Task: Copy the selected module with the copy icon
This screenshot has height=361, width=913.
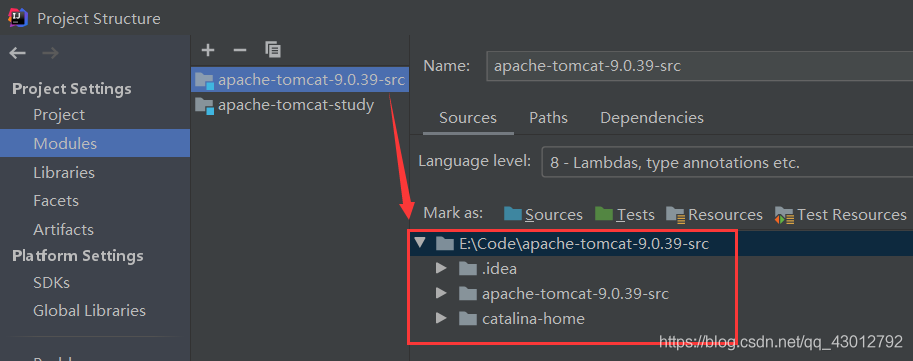Action: pyautogui.click(x=273, y=50)
